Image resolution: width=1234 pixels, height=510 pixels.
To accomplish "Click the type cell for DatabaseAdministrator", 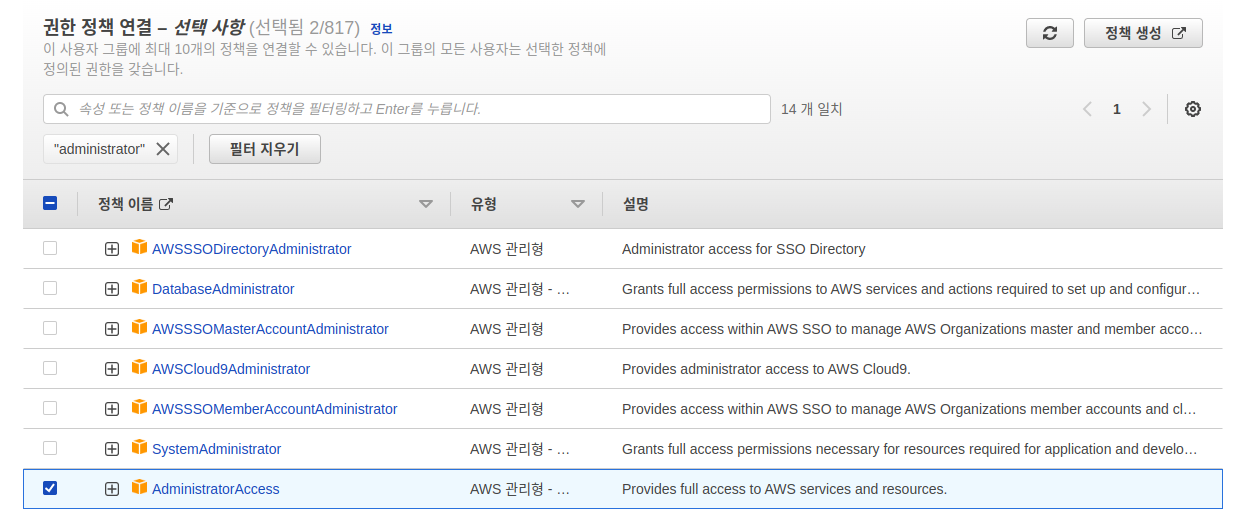I will click(520, 289).
